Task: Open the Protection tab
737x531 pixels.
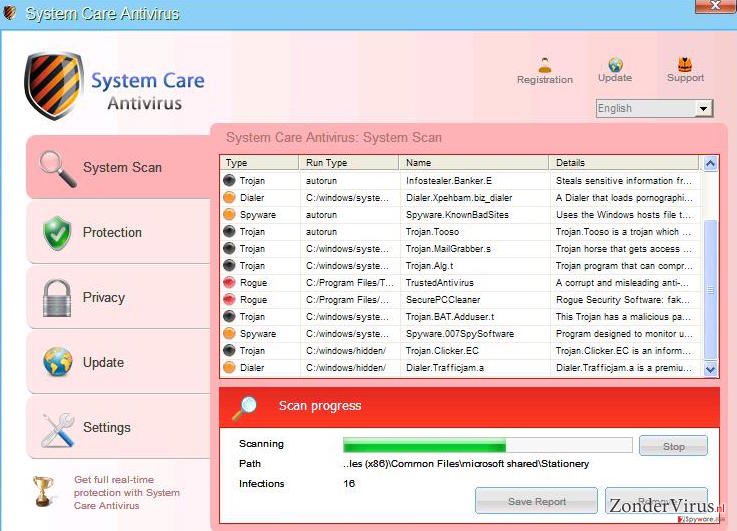Action: point(118,232)
